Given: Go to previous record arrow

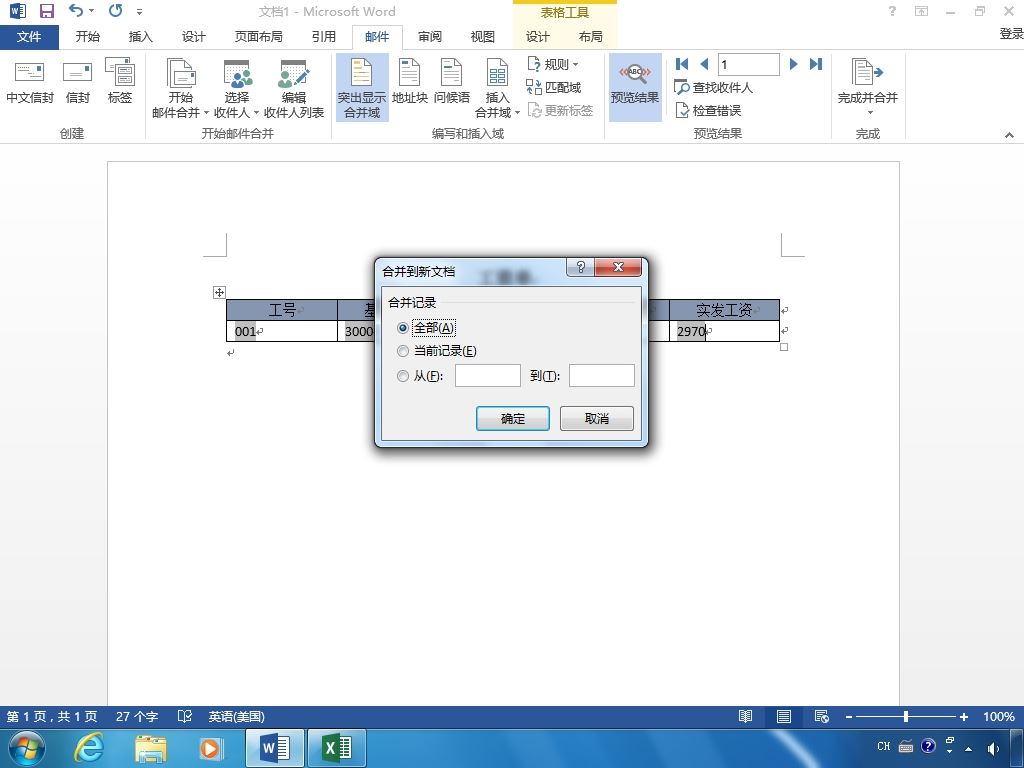Looking at the screenshot, I should (x=704, y=64).
